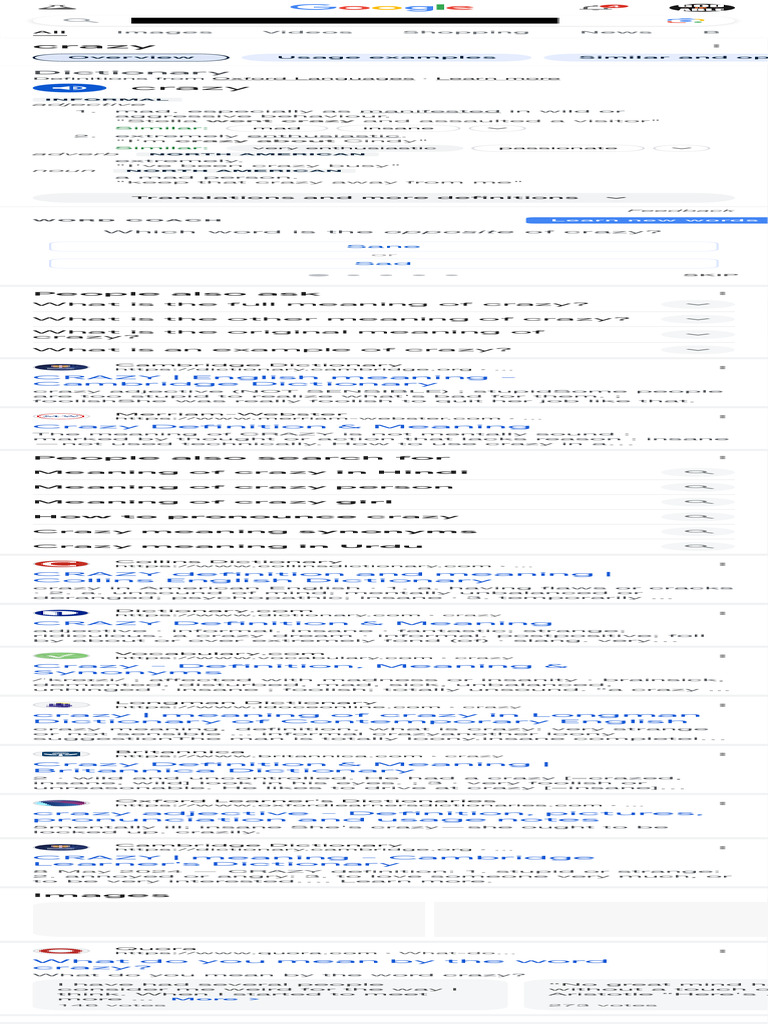The image size is (768, 1024).
Task: Expand Translations and more definitions
Action: pyautogui.click(x=383, y=197)
